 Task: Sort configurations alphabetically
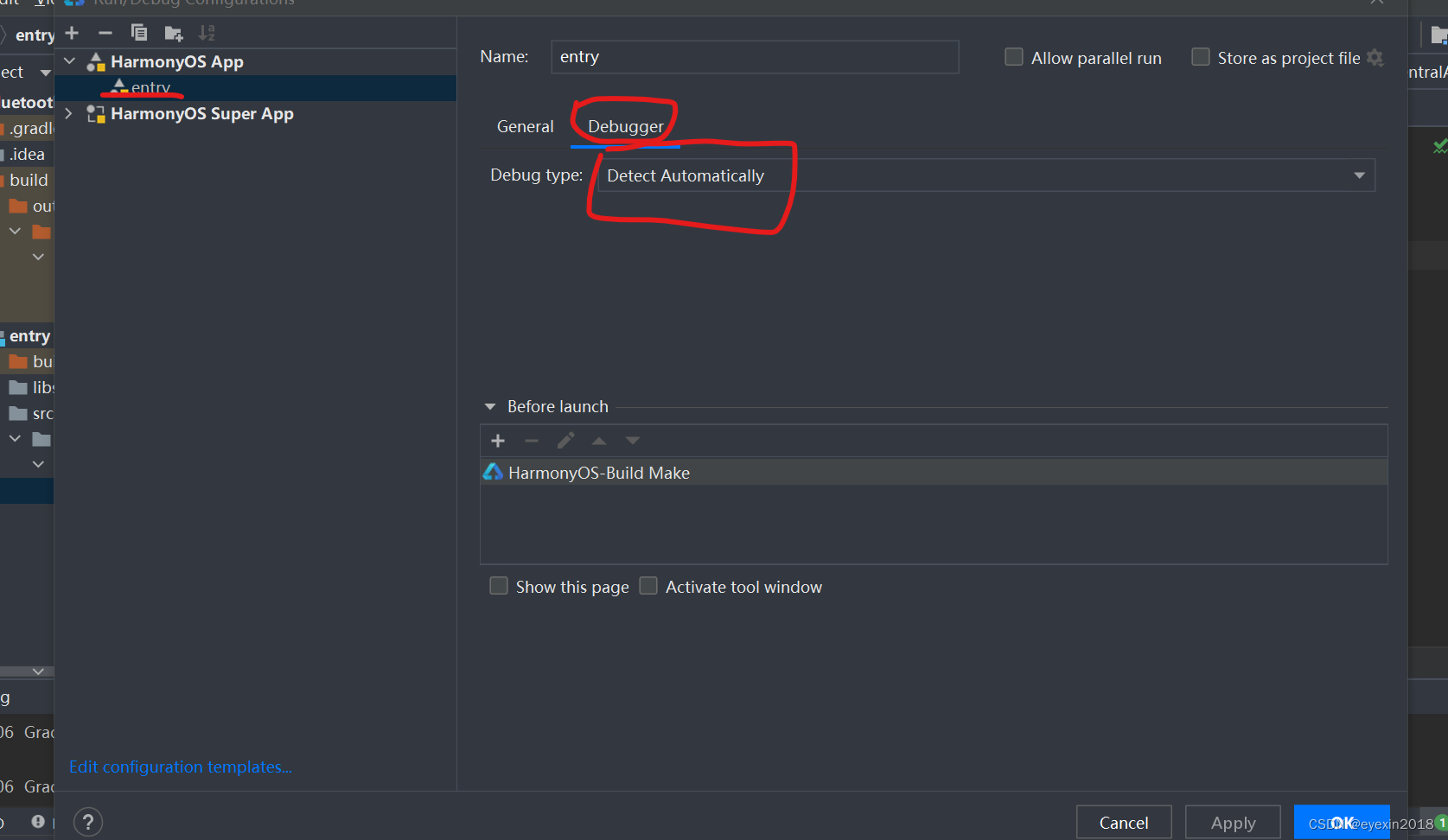click(207, 33)
